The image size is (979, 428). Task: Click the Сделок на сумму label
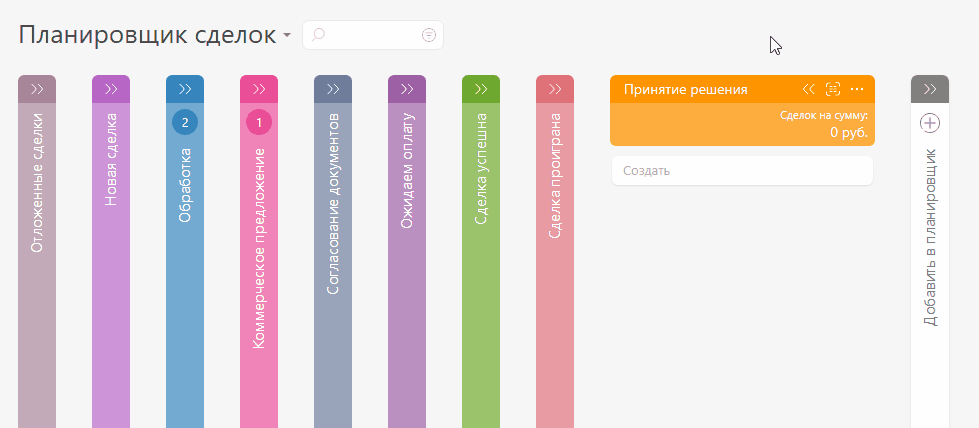click(x=824, y=115)
